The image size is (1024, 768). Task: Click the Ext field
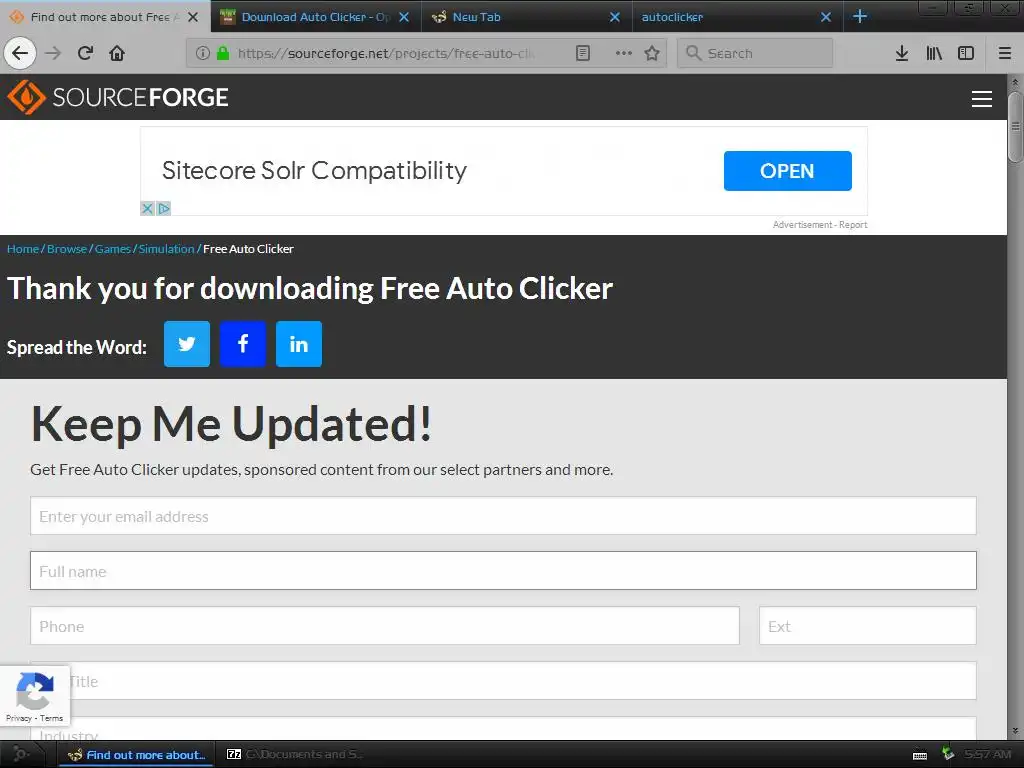867,626
